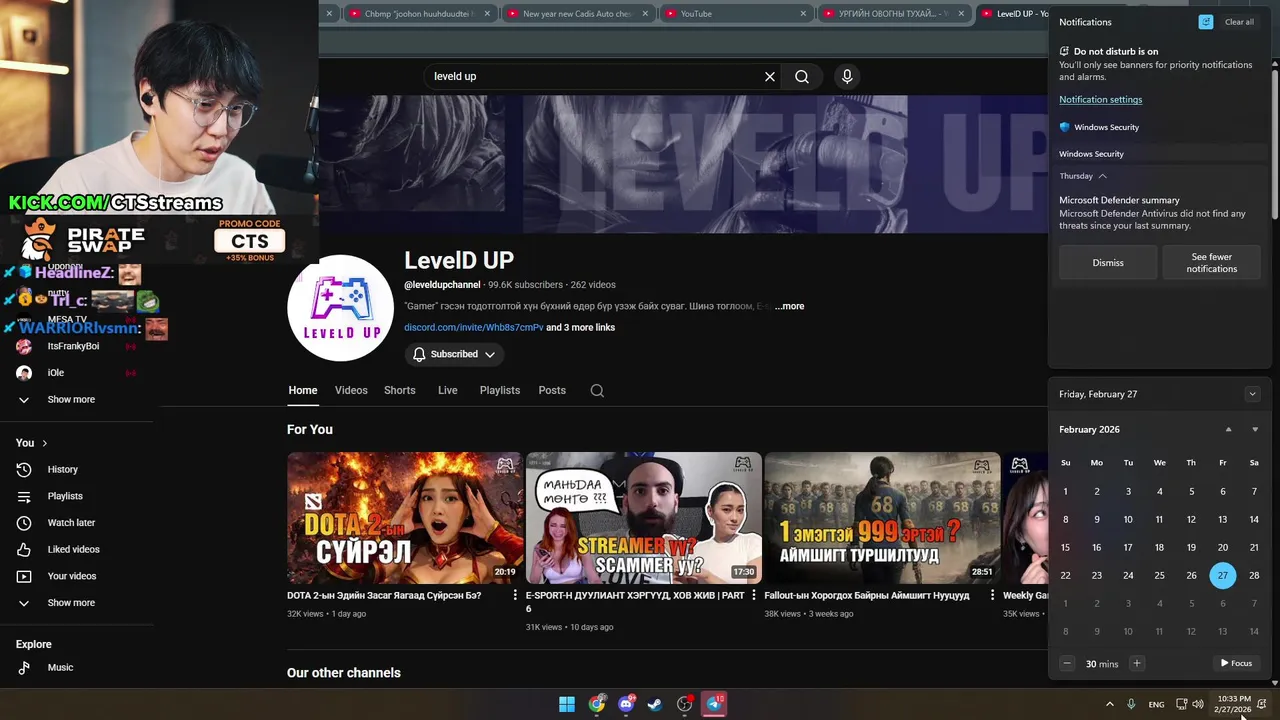This screenshot has width=1280, height=720.
Task: Click See fewer notifications
Action: point(1212,263)
